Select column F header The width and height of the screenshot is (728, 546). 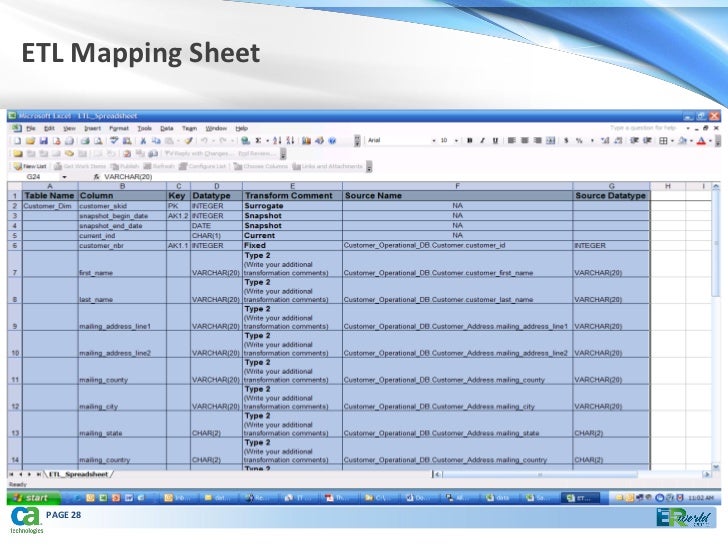[x=457, y=186]
